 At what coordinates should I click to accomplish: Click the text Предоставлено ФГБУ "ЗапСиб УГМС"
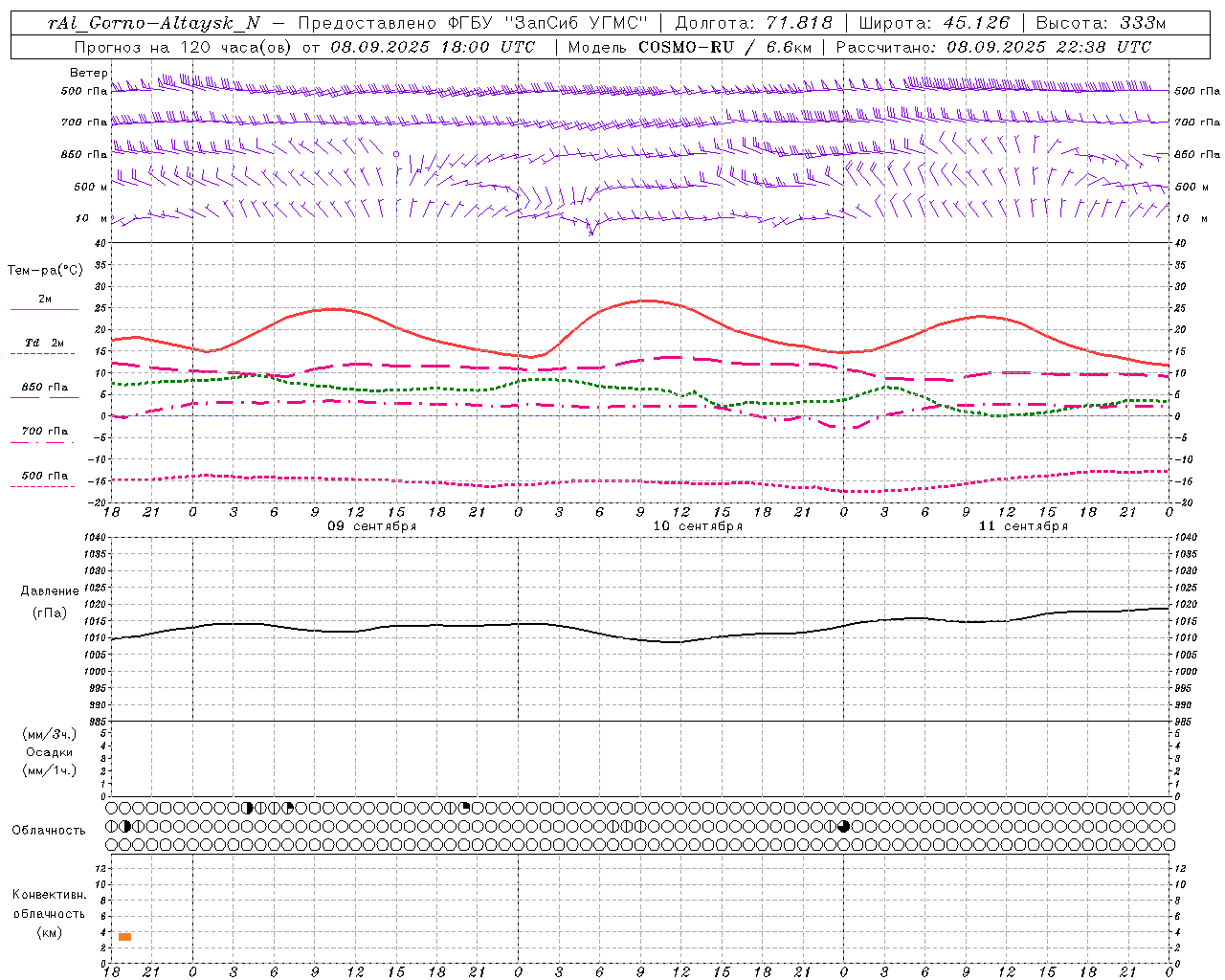(x=473, y=23)
